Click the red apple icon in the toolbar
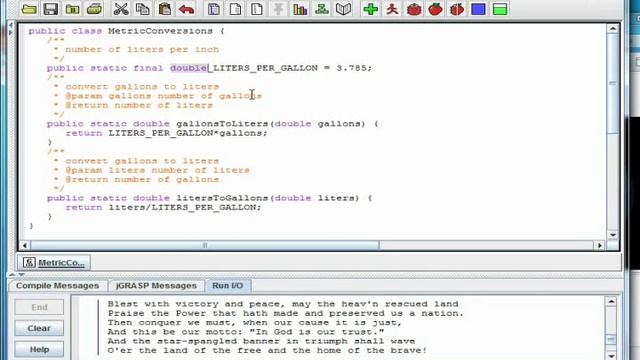This screenshot has width=640, height=360. point(436,9)
